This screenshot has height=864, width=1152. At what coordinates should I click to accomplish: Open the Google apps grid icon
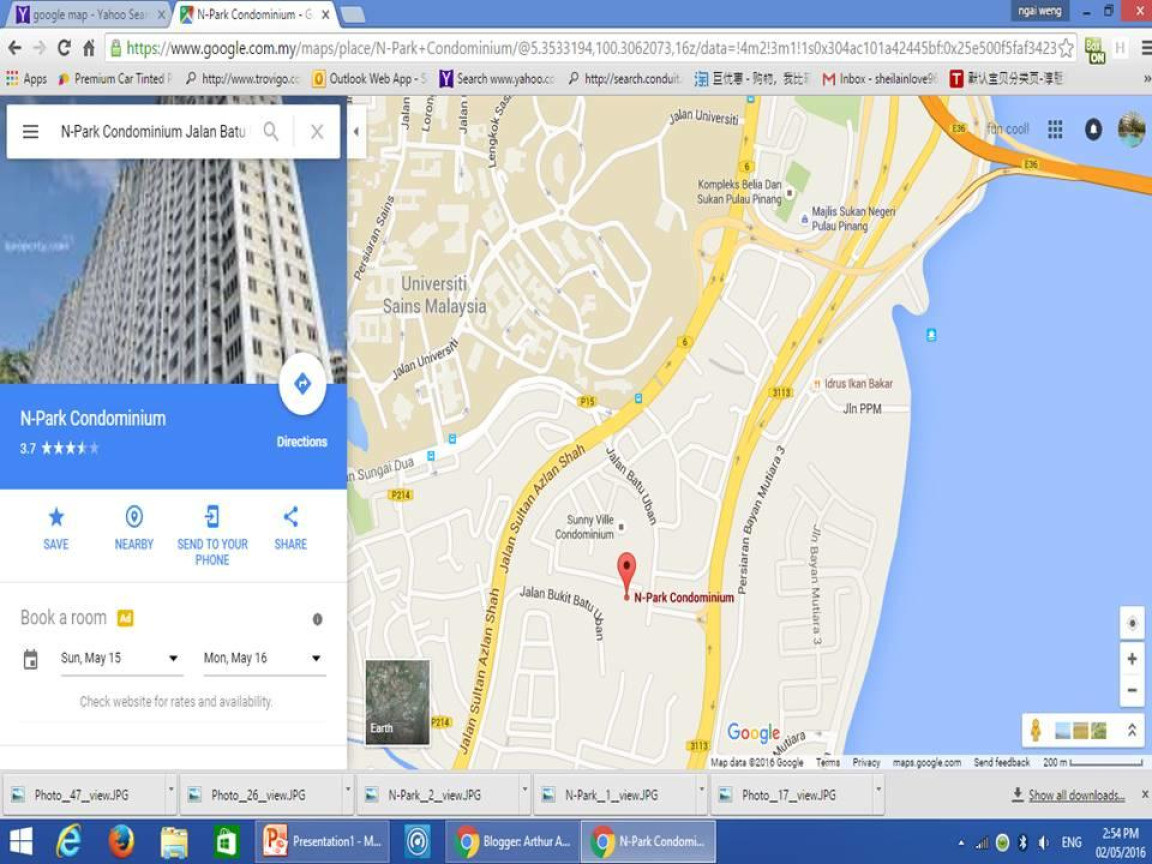coord(1055,129)
